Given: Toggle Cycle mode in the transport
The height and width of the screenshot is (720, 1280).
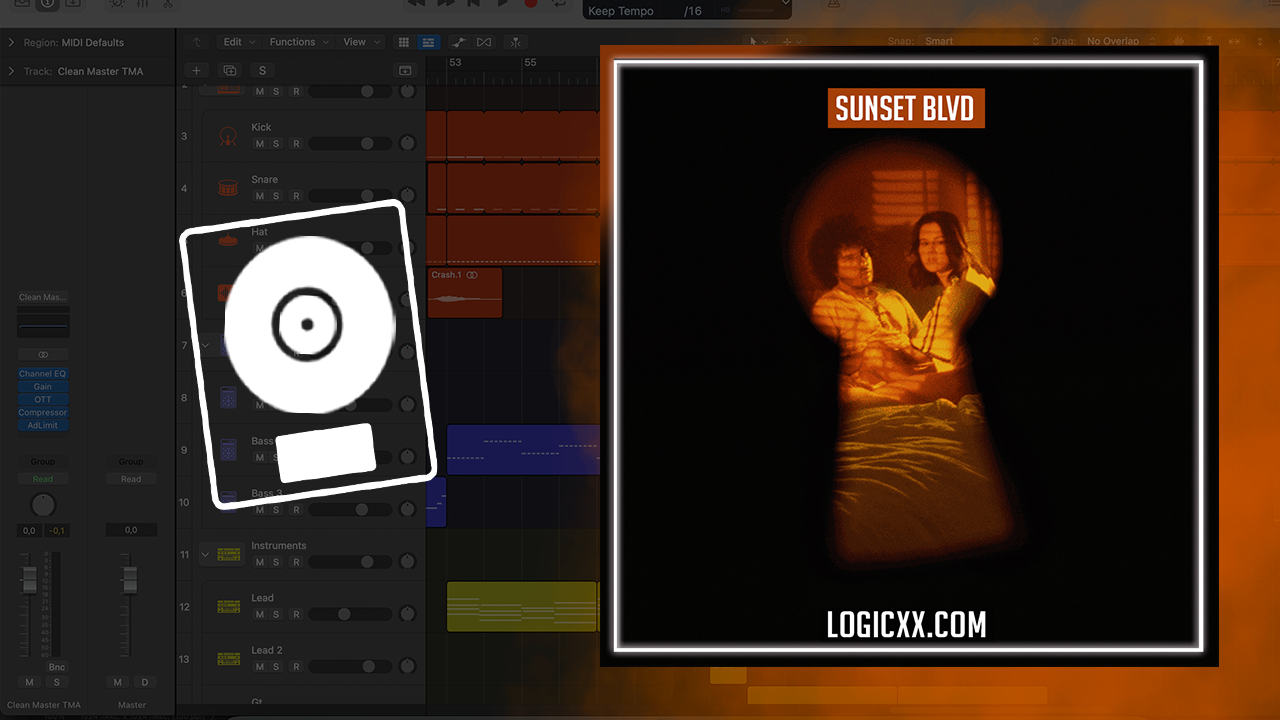Looking at the screenshot, I should point(558,4).
